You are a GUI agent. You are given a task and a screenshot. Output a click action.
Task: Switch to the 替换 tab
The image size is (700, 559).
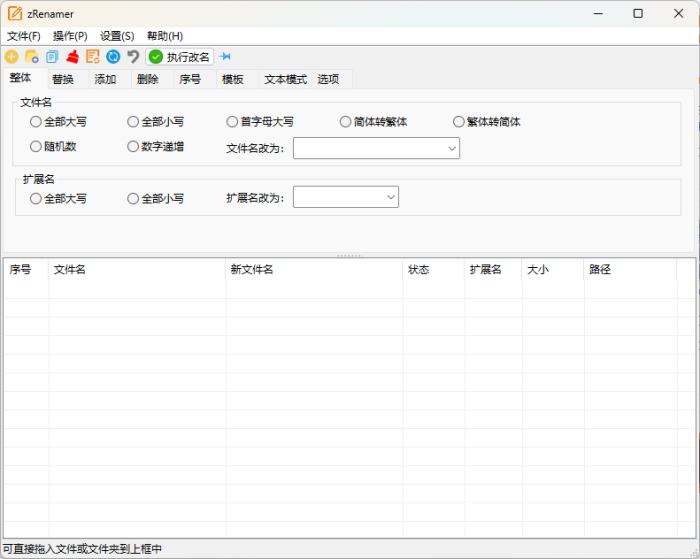[63, 79]
